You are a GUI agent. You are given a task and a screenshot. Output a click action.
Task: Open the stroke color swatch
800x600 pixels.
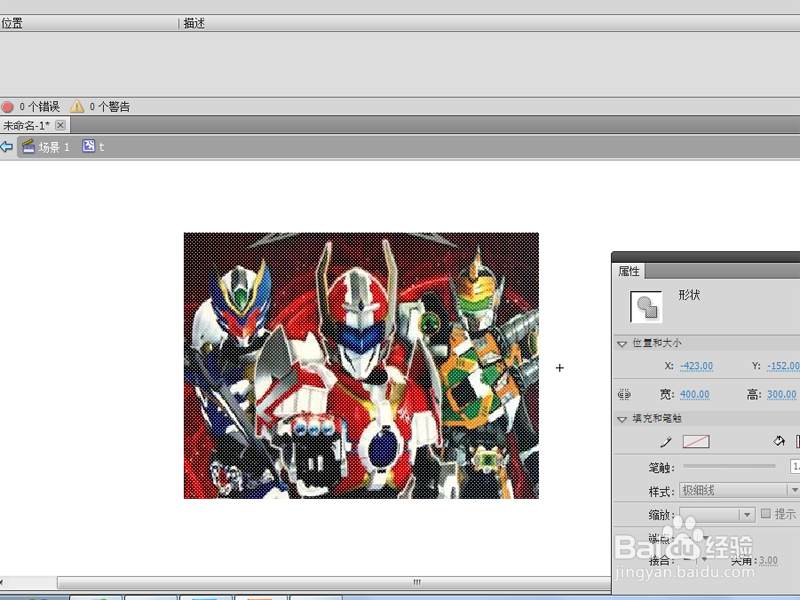click(696, 441)
